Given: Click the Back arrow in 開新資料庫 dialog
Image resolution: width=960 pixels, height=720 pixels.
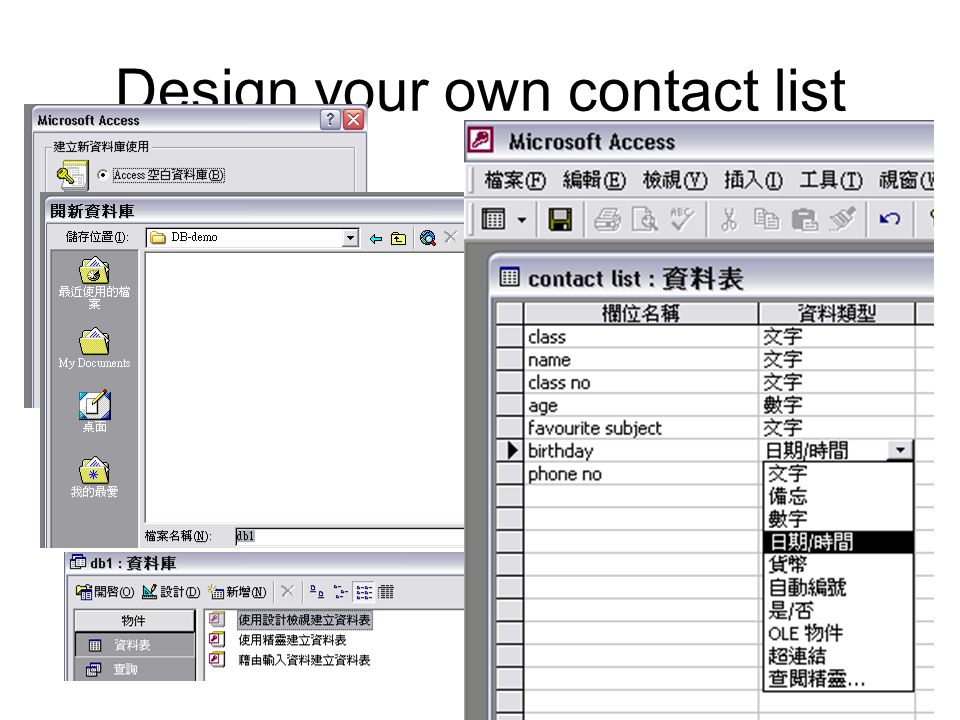Looking at the screenshot, I should [x=376, y=238].
